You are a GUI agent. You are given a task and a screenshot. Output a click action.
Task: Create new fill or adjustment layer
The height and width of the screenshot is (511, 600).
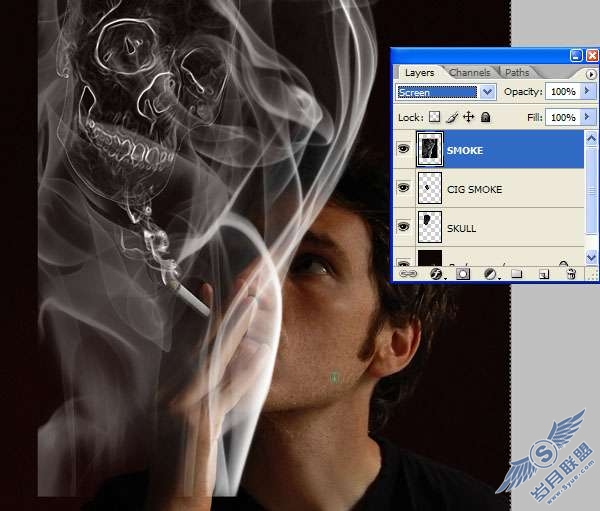[490, 274]
